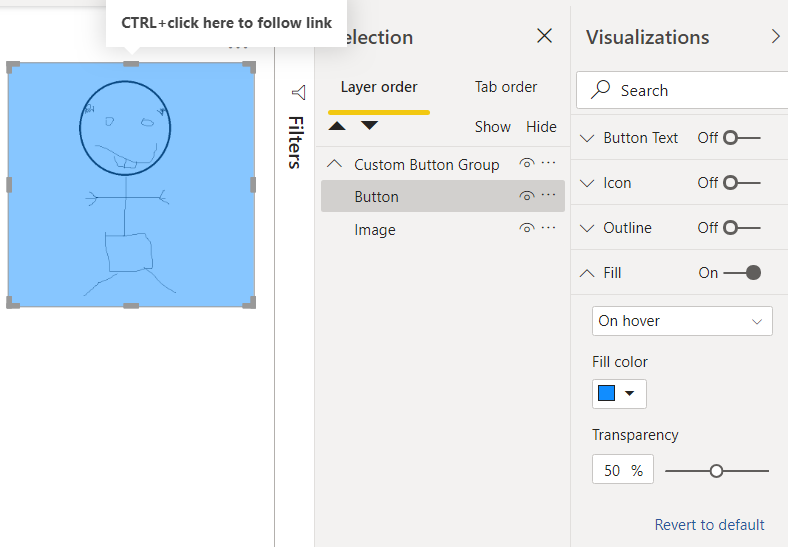Turn off the Fill toggle
This screenshot has height=547, width=788.
(741, 273)
